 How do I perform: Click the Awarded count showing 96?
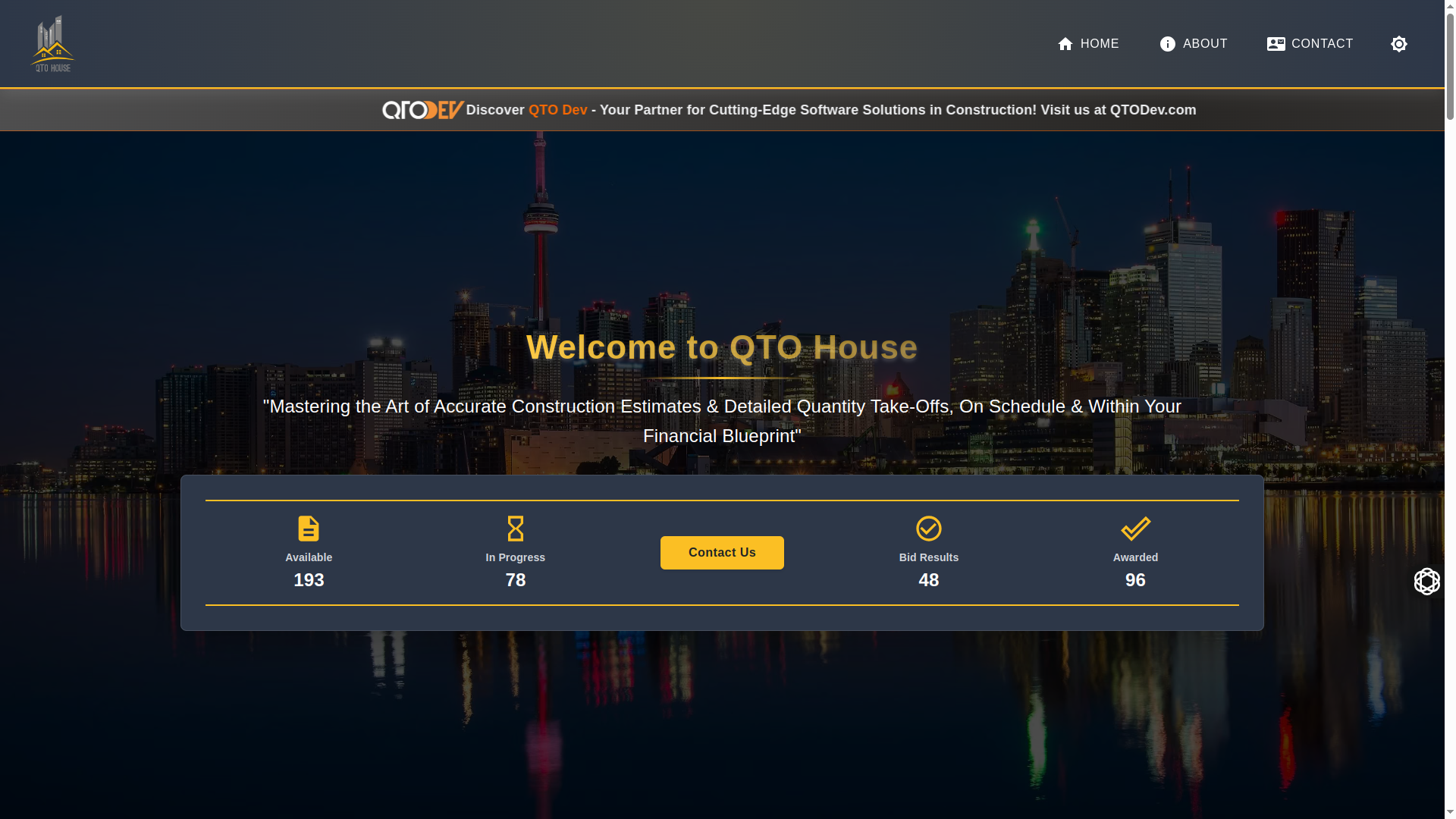(1135, 580)
